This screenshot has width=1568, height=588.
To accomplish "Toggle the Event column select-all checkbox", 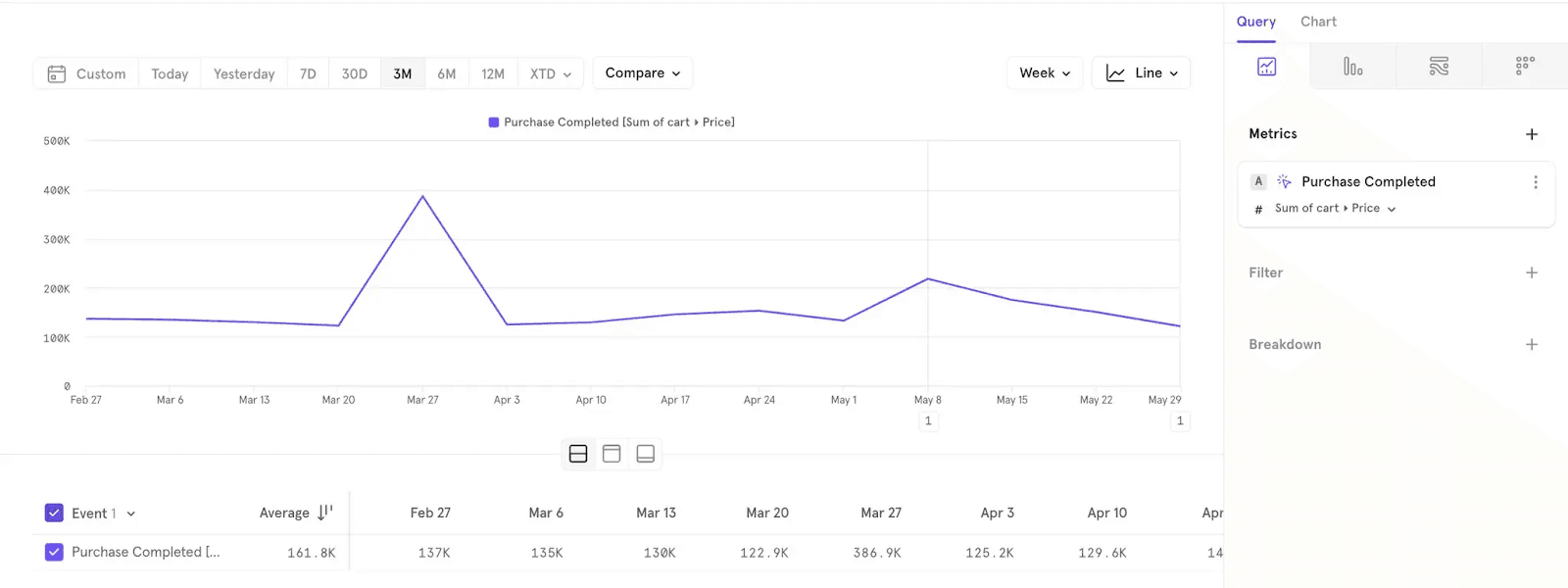I will point(54,513).
